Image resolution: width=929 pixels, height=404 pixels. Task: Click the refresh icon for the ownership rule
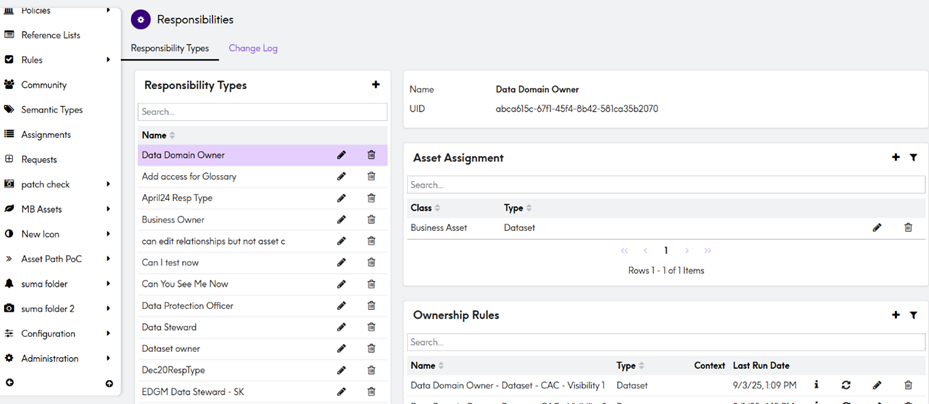[846, 385]
